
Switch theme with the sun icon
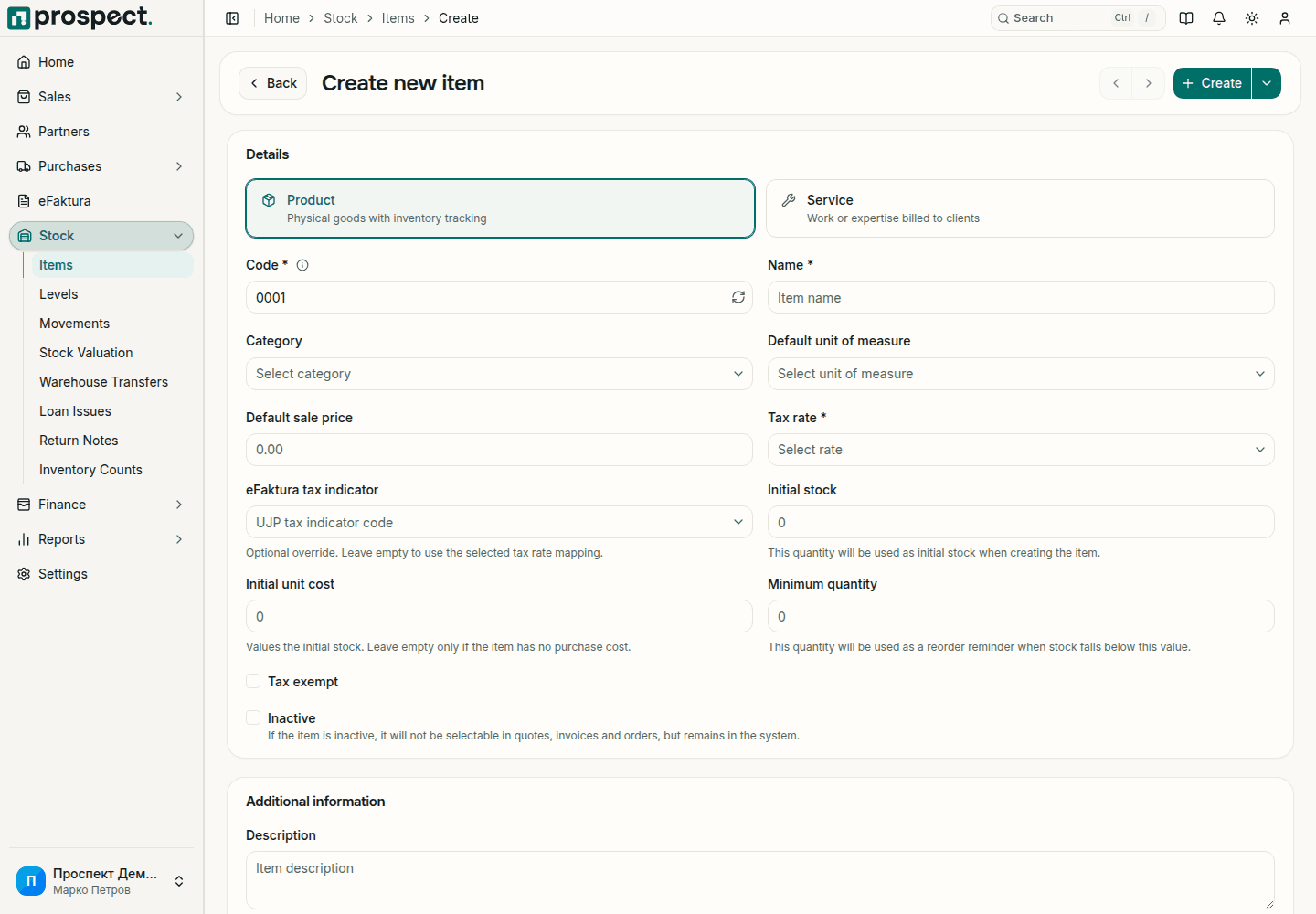pyautogui.click(x=1252, y=18)
